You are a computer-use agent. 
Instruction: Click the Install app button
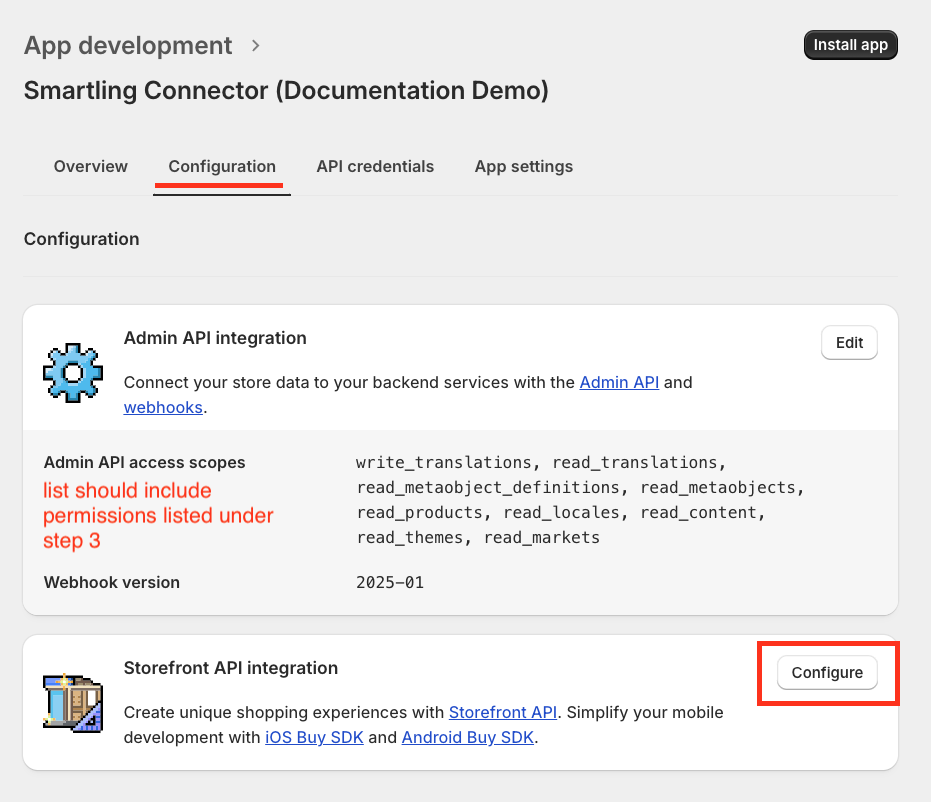[x=850, y=45]
